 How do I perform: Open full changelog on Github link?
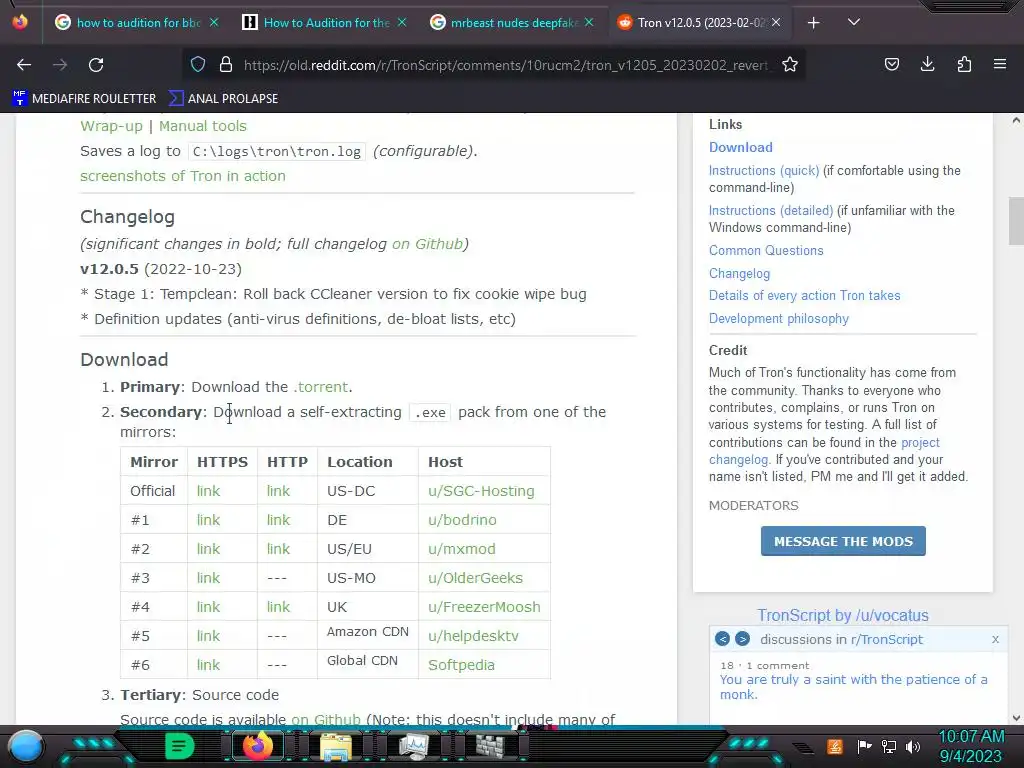427,244
